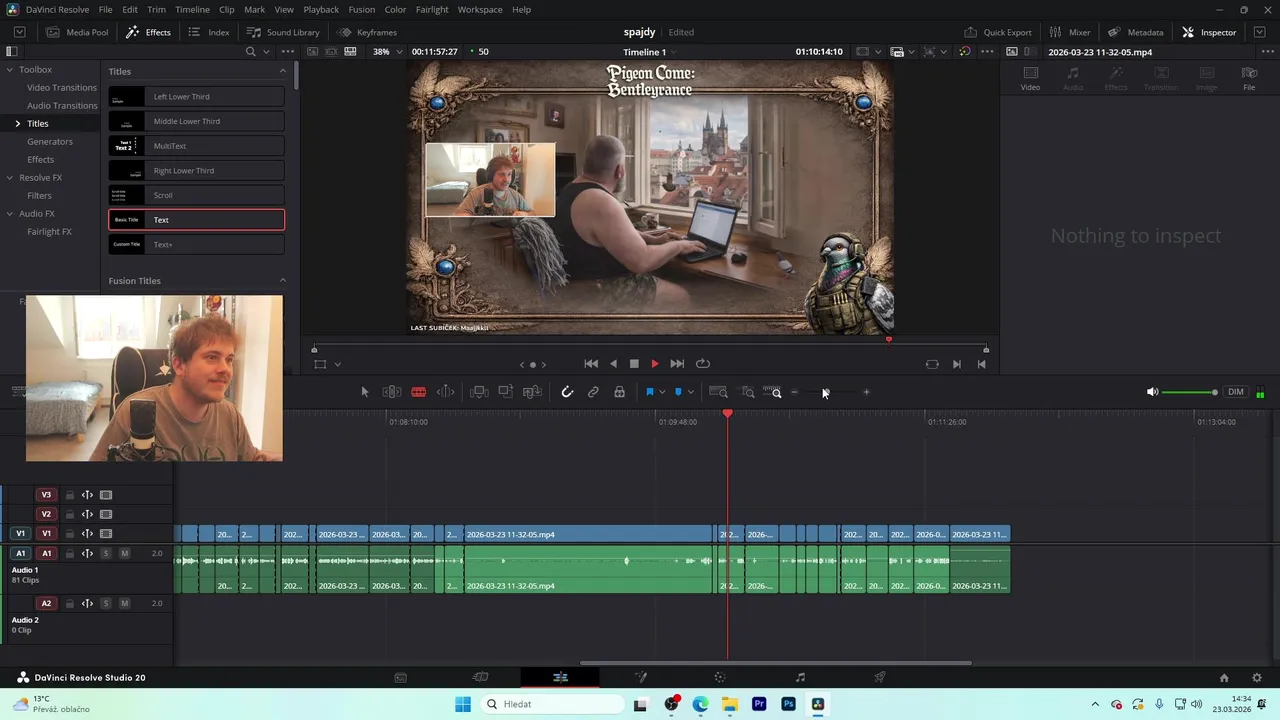
Task: Collapse the Fusion Titles header caret
Action: point(282,280)
